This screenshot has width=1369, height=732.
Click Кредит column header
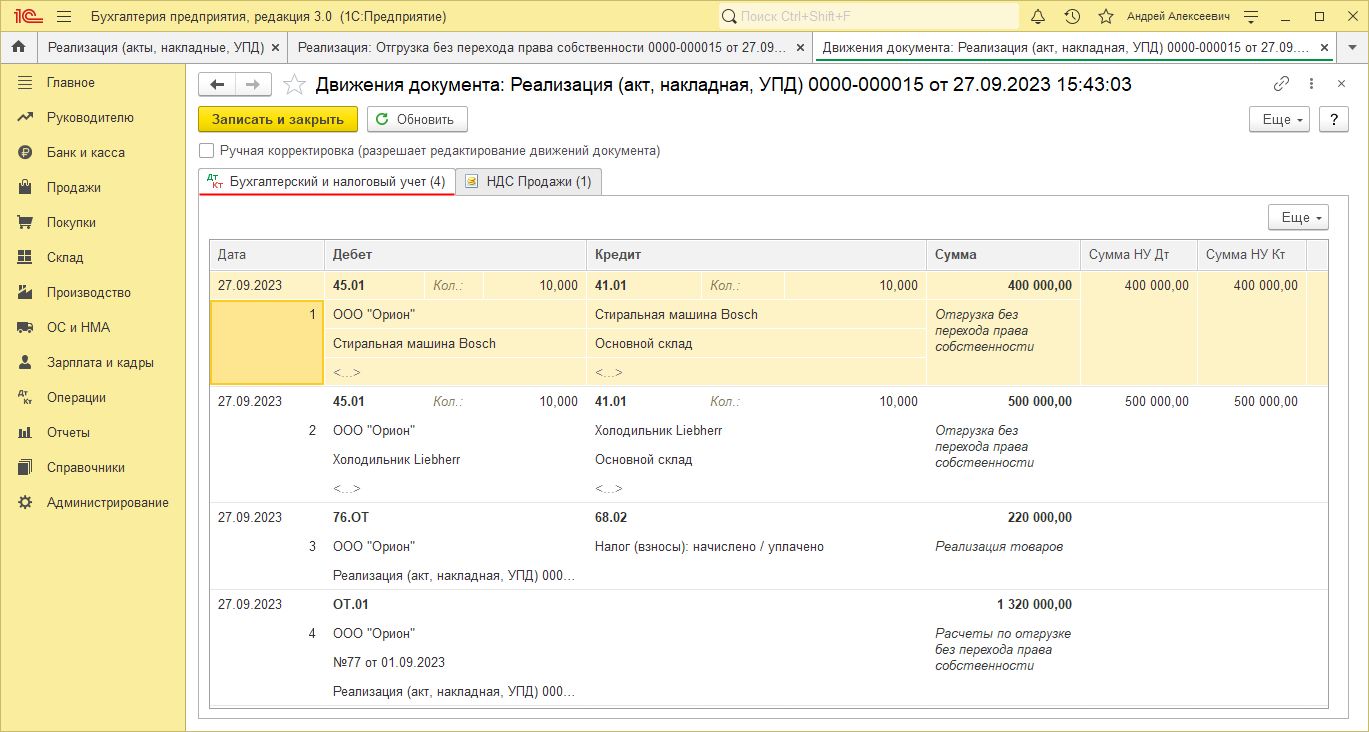pyautogui.click(x=756, y=255)
